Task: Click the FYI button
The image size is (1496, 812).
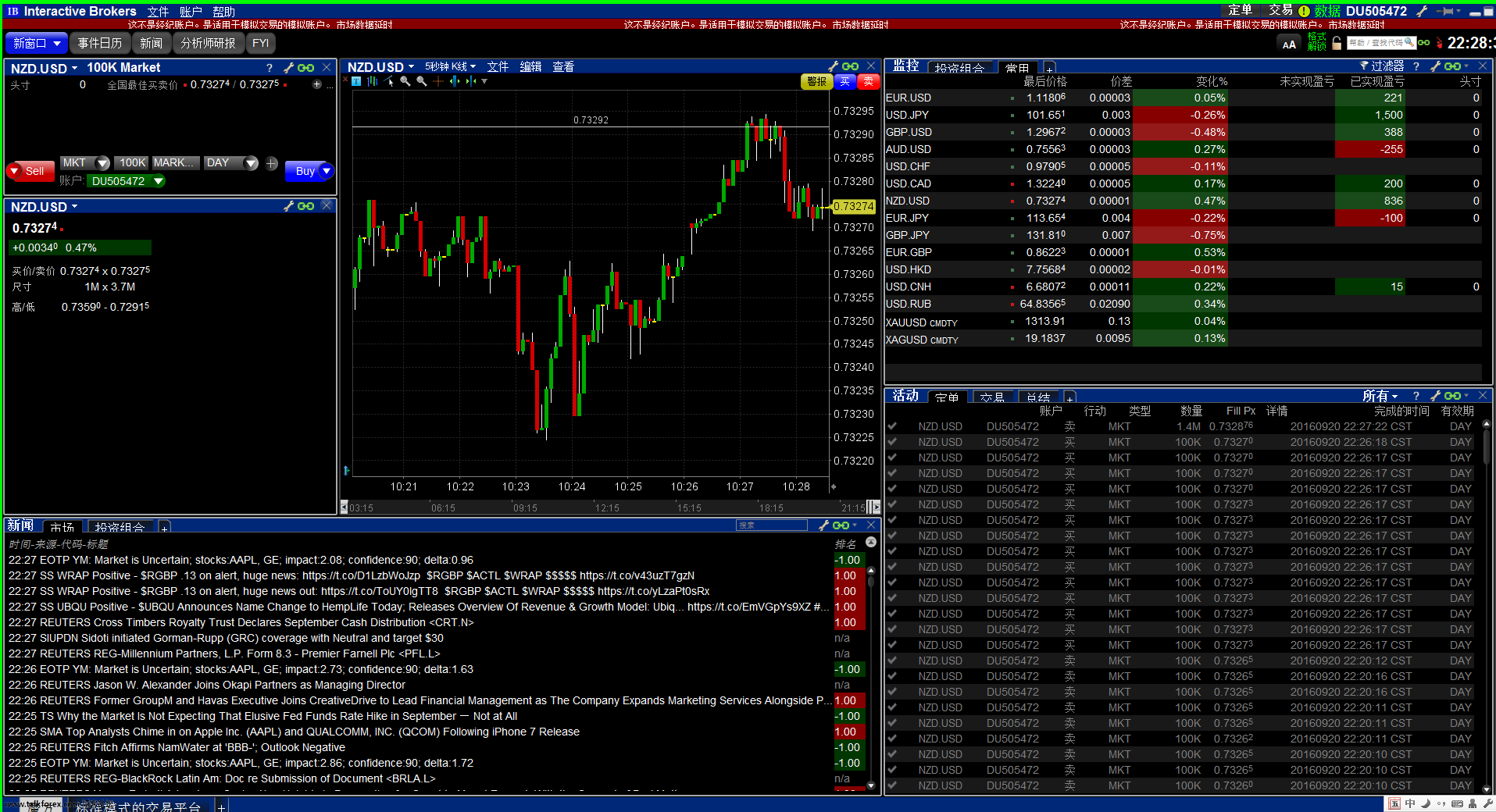Action: pyautogui.click(x=261, y=44)
